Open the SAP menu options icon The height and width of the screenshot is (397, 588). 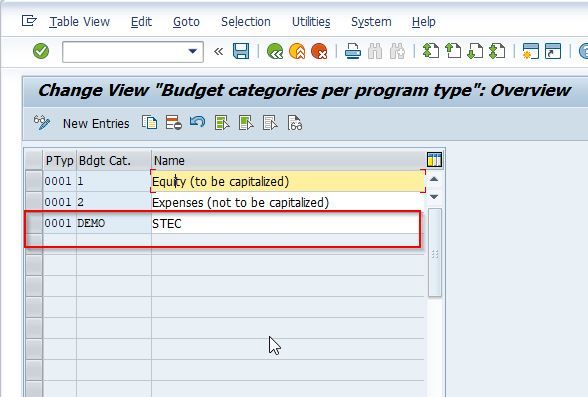(29, 21)
